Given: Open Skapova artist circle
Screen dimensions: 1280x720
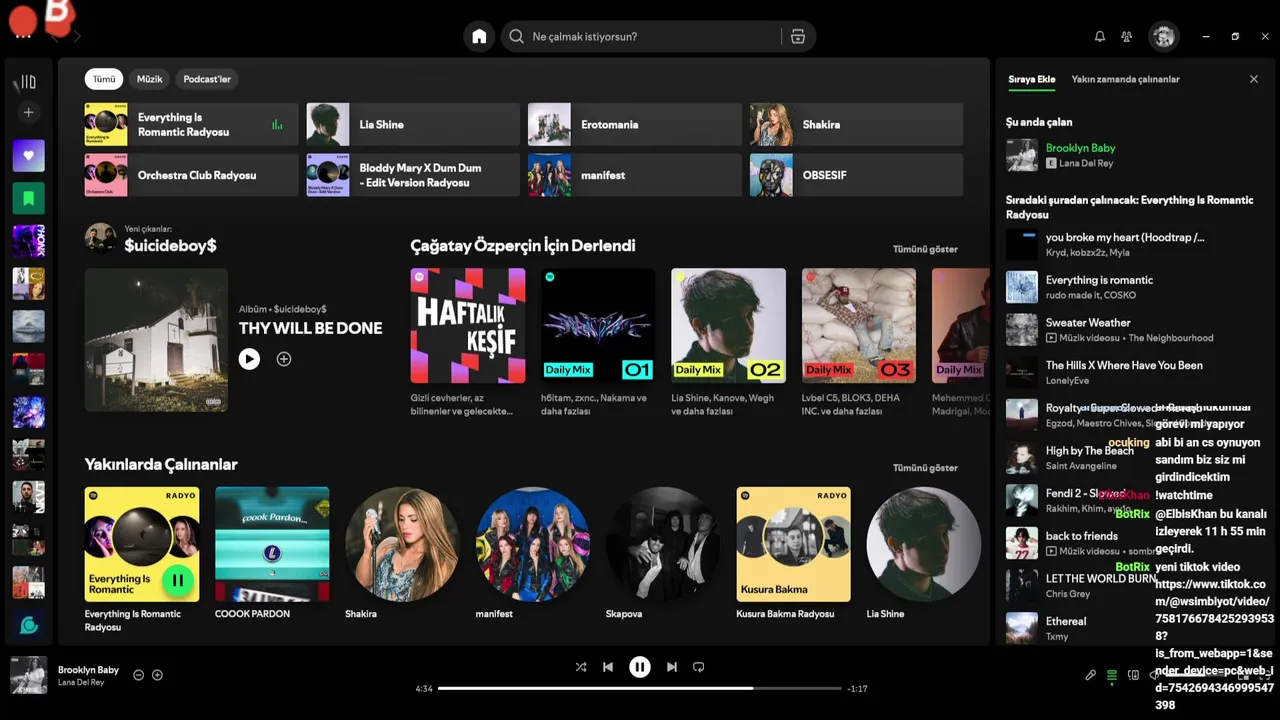Looking at the screenshot, I should [663, 544].
